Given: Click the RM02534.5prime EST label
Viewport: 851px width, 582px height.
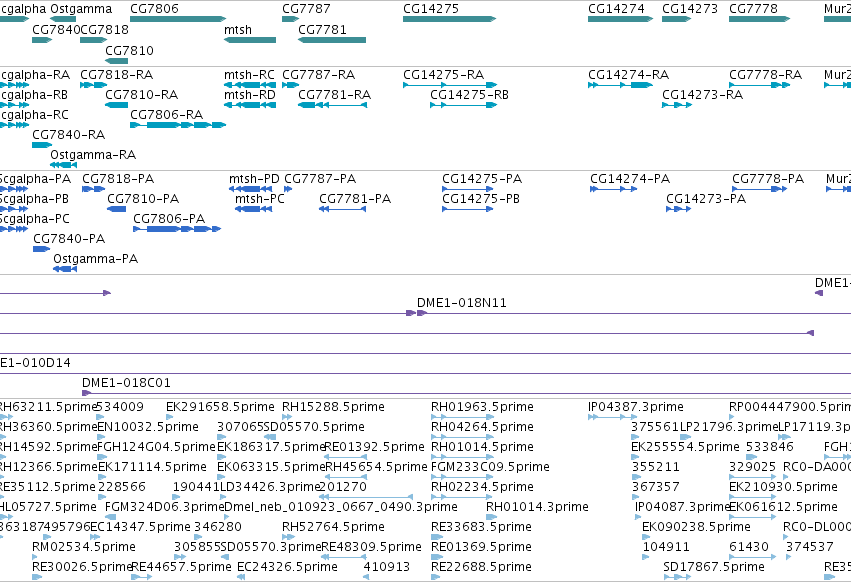Looking at the screenshot, I should (84, 547).
